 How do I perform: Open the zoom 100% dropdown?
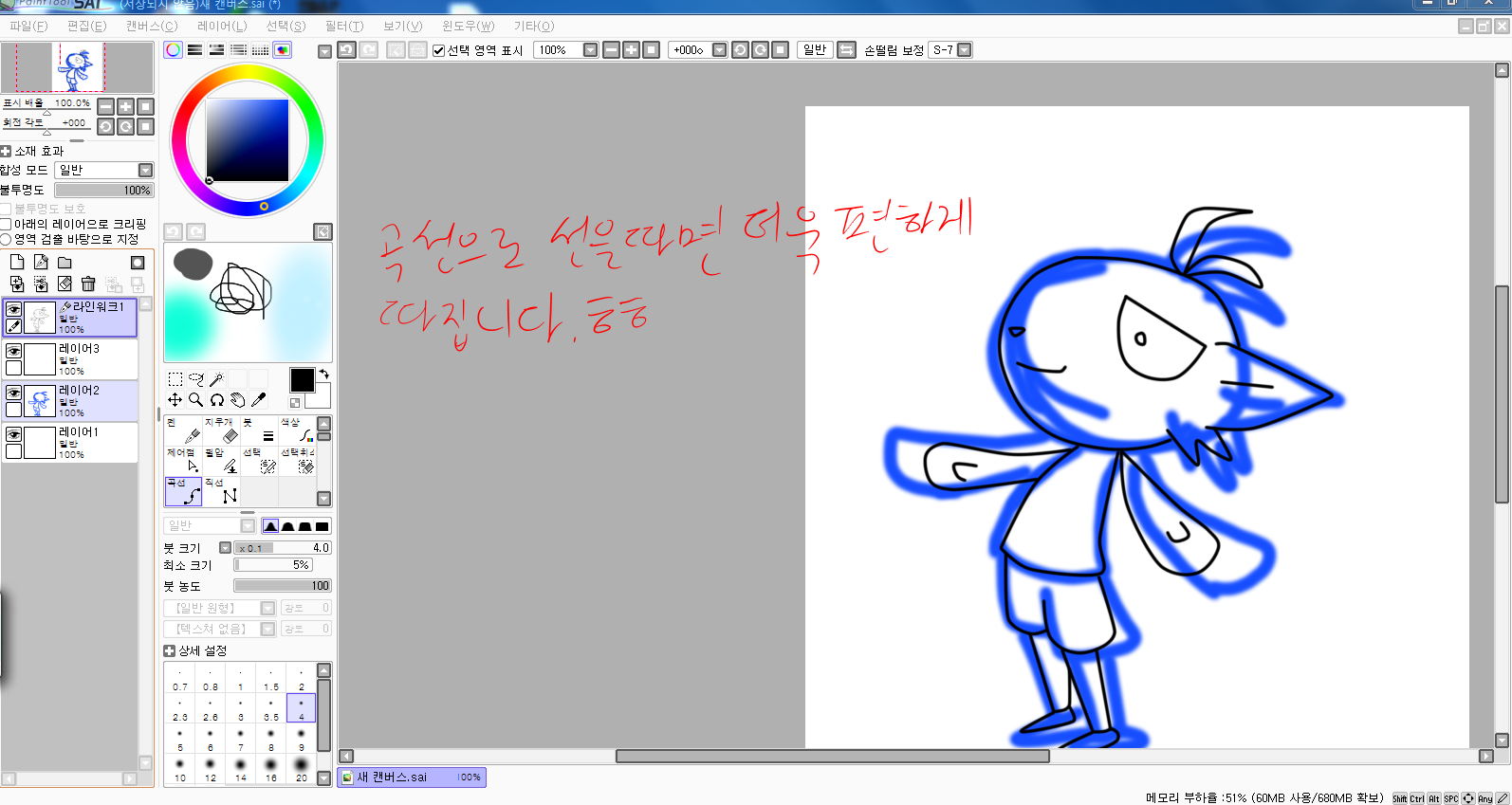590,50
